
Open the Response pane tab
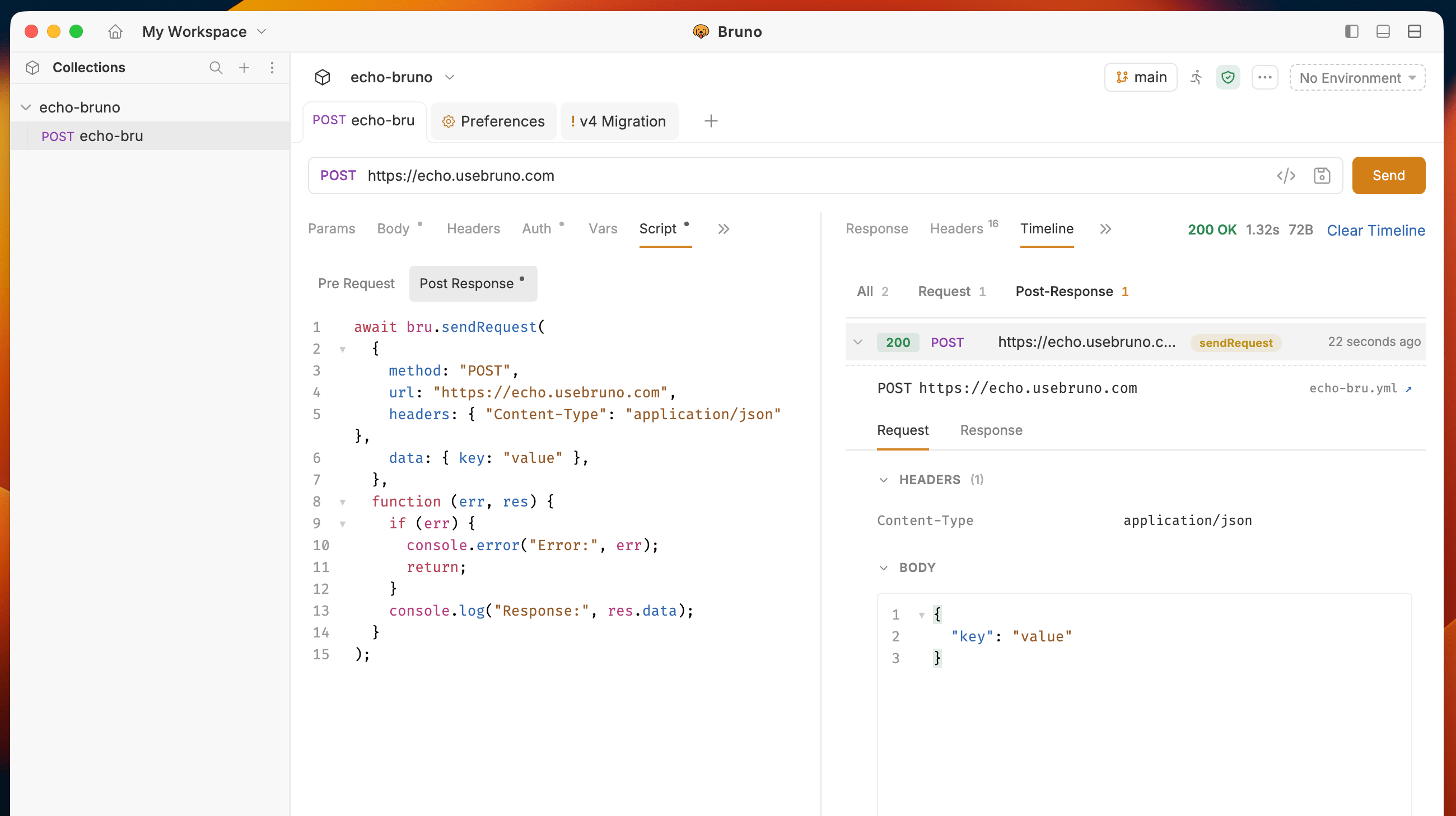click(876, 229)
